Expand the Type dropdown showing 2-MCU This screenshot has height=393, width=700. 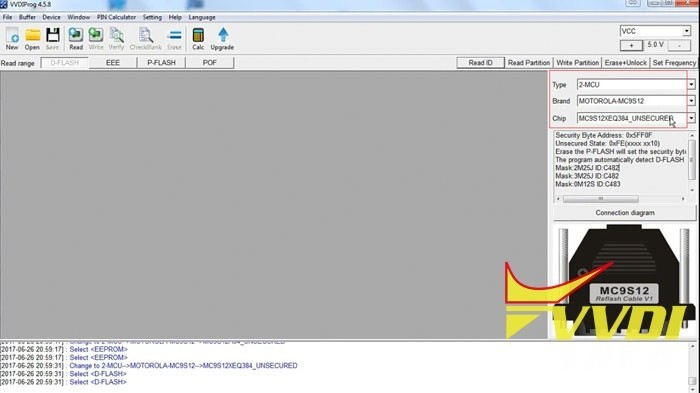point(691,84)
